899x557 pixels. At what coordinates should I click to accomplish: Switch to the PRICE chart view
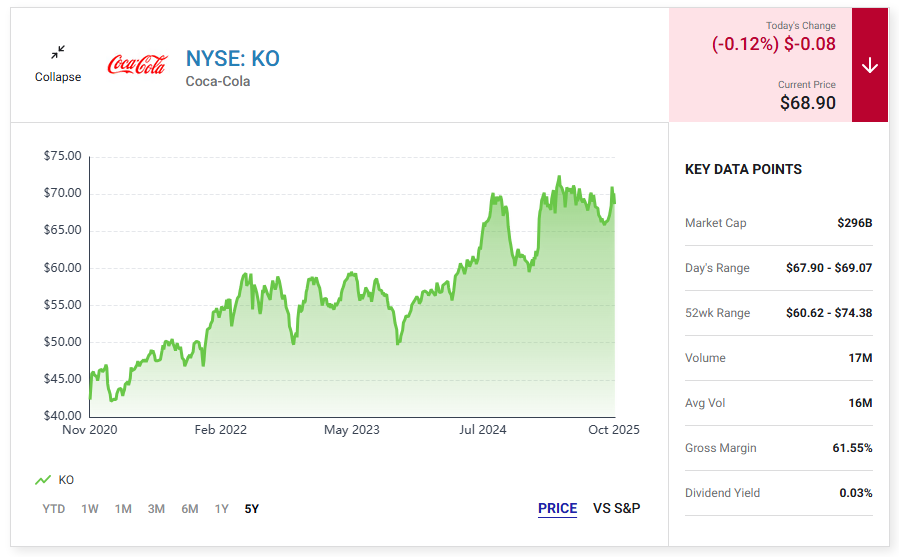tap(557, 508)
